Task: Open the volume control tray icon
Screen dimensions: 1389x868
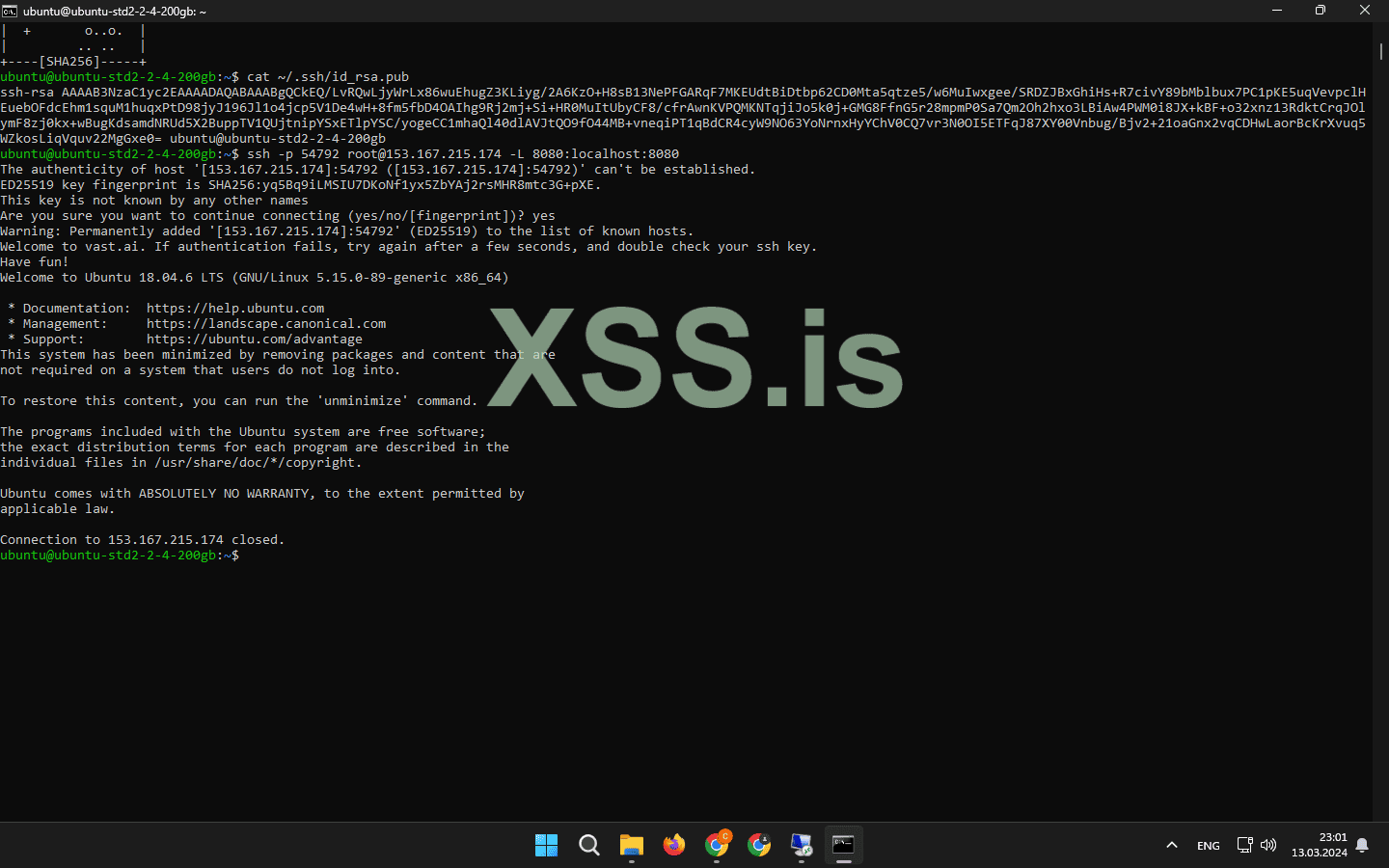Action: 1268,846
